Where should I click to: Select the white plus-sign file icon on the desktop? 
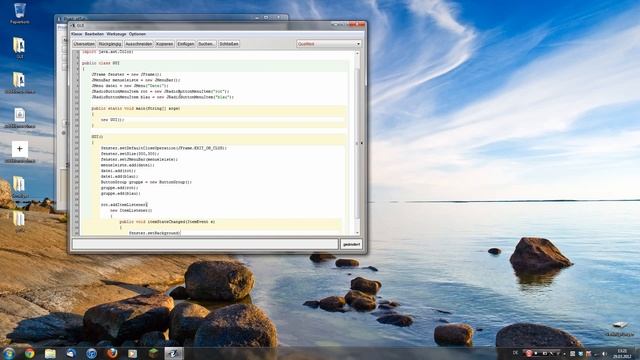click(19, 152)
